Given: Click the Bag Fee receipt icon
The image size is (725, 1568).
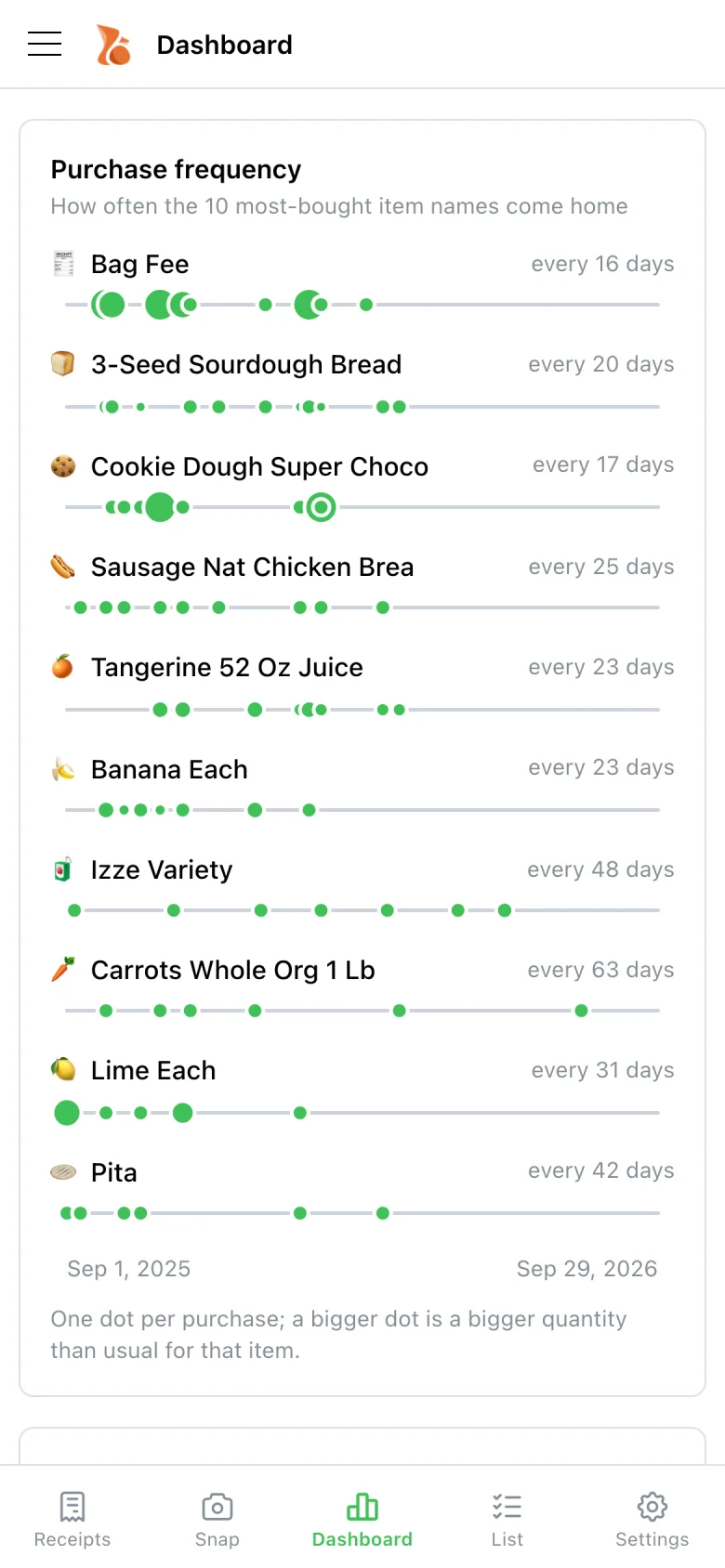Looking at the screenshot, I should pos(63,264).
